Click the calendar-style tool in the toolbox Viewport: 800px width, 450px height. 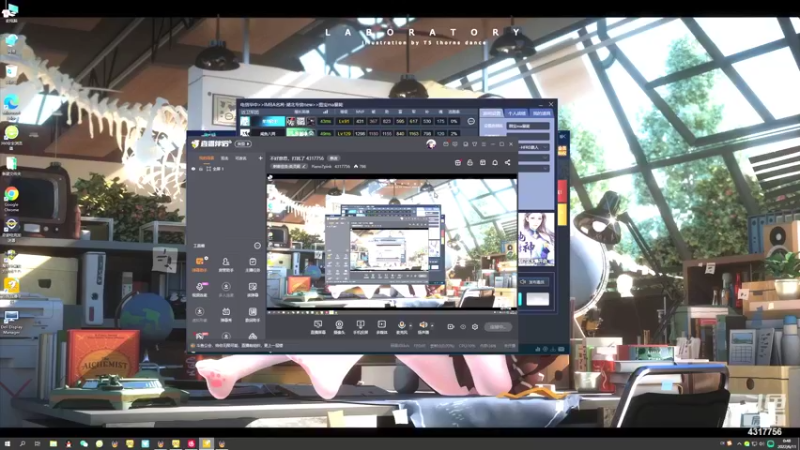pyautogui.click(x=226, y=314)
